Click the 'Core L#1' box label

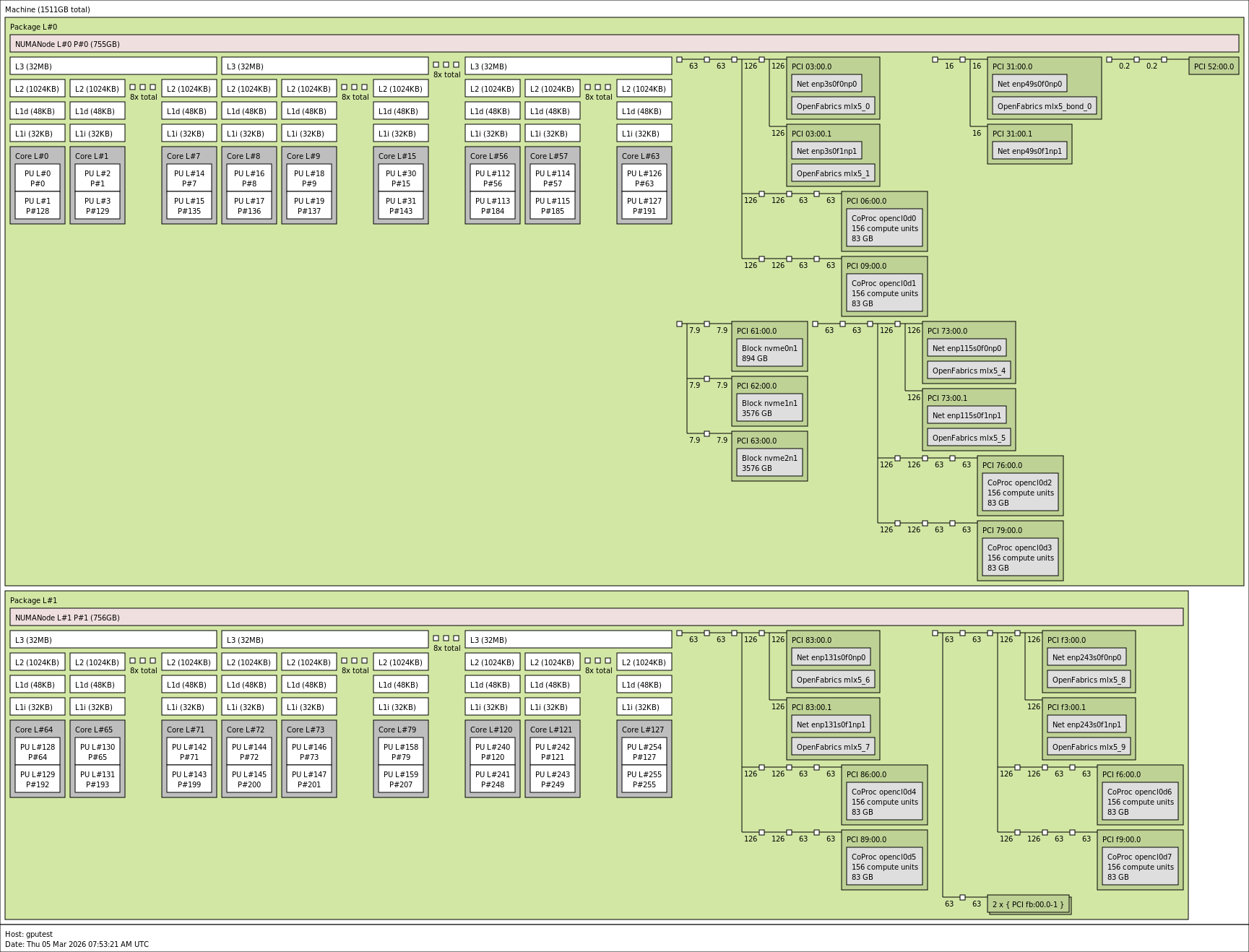click(92, 156)
